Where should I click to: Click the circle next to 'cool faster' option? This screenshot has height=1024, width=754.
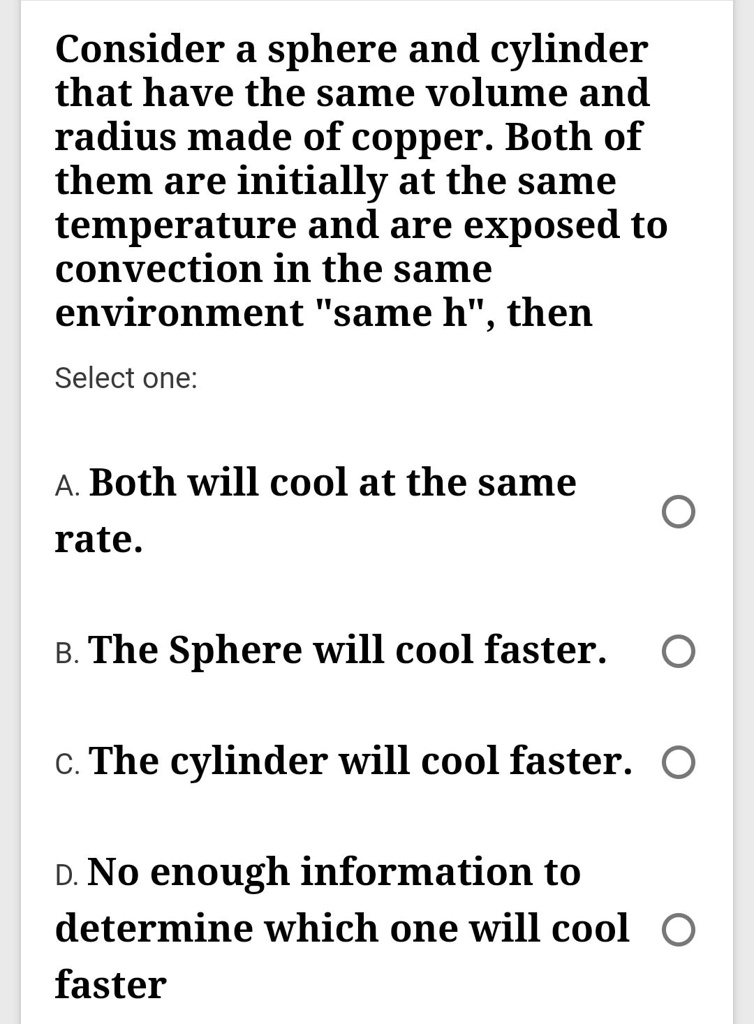click(x=679, y=762)
